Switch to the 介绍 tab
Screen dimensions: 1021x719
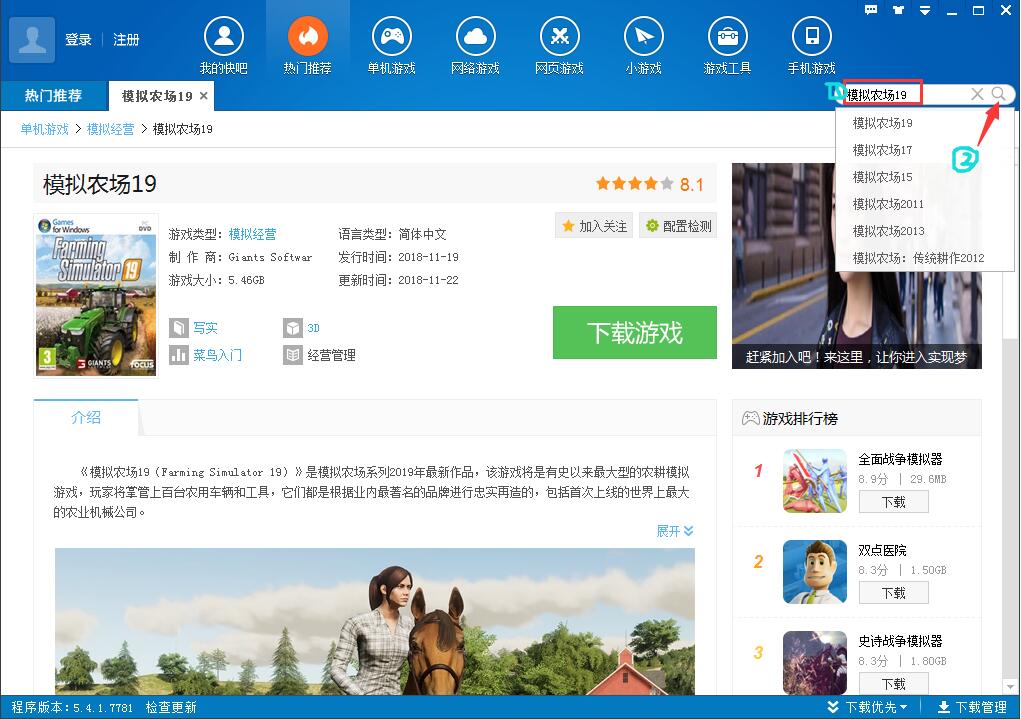(85, 417)
